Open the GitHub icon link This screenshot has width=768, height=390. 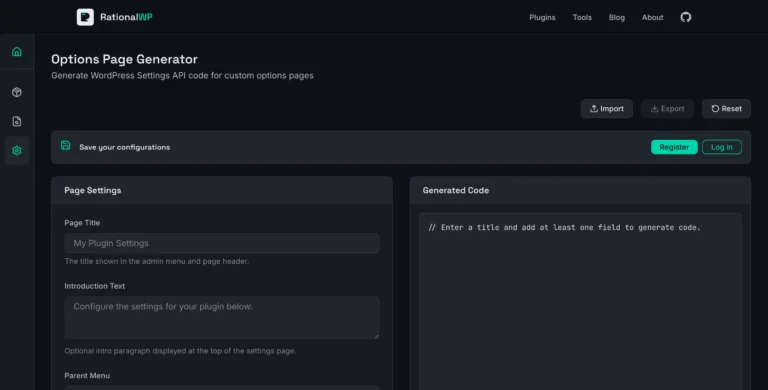point(686,17)
